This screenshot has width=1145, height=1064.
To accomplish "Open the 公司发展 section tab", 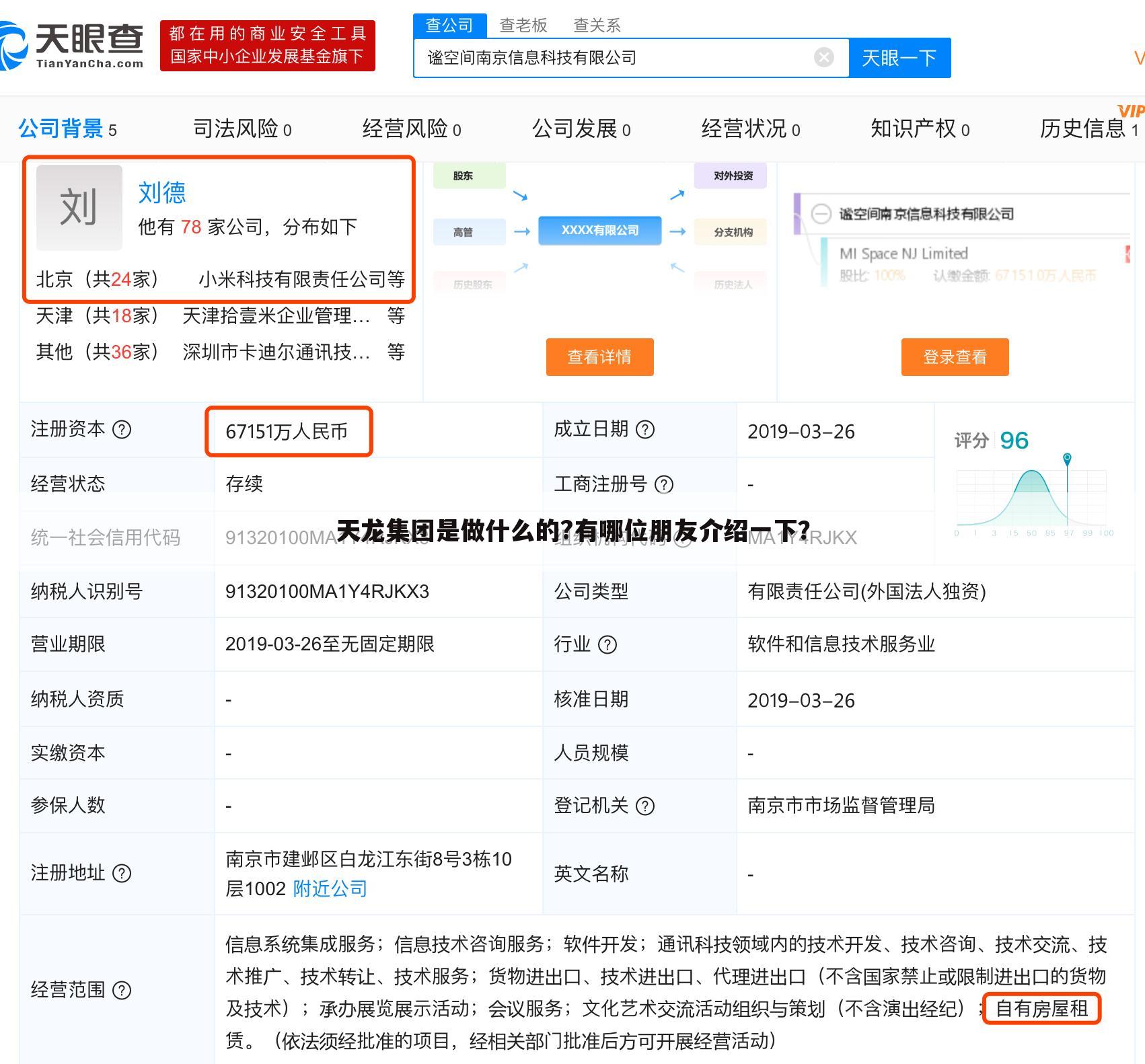I will (581, 128).
